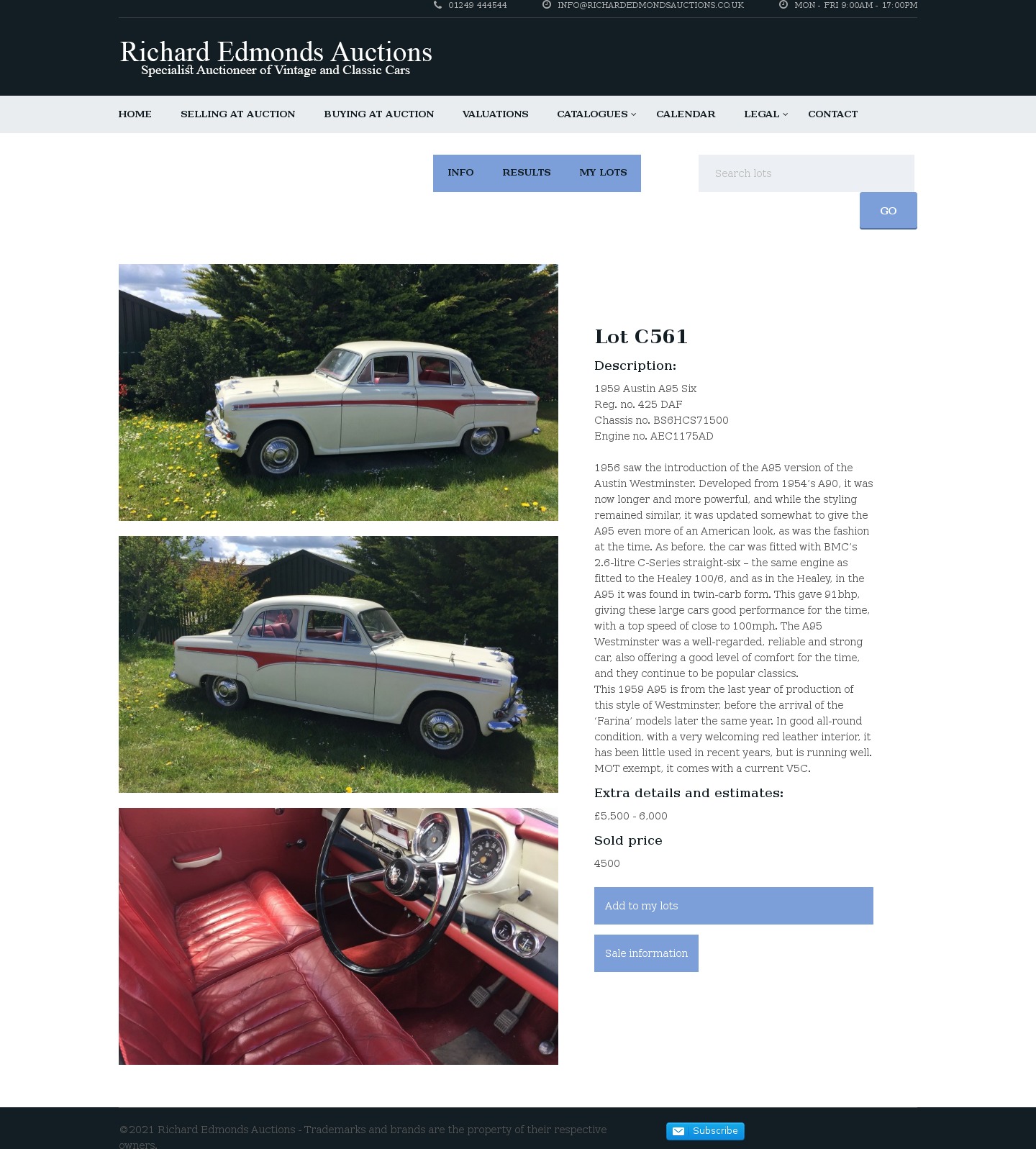1036x1149 pixels.
Task: Open the My Lots tab
Action: pos(603,173)
